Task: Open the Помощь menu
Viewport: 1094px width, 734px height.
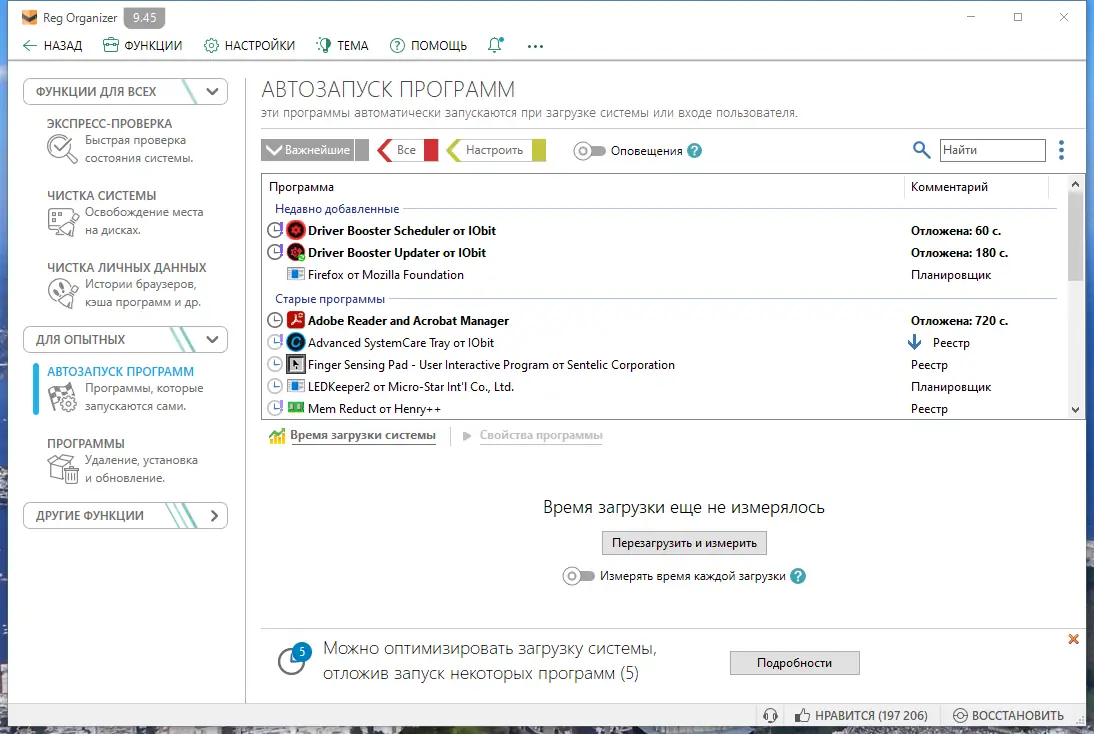Action: (x=428, y=45)
